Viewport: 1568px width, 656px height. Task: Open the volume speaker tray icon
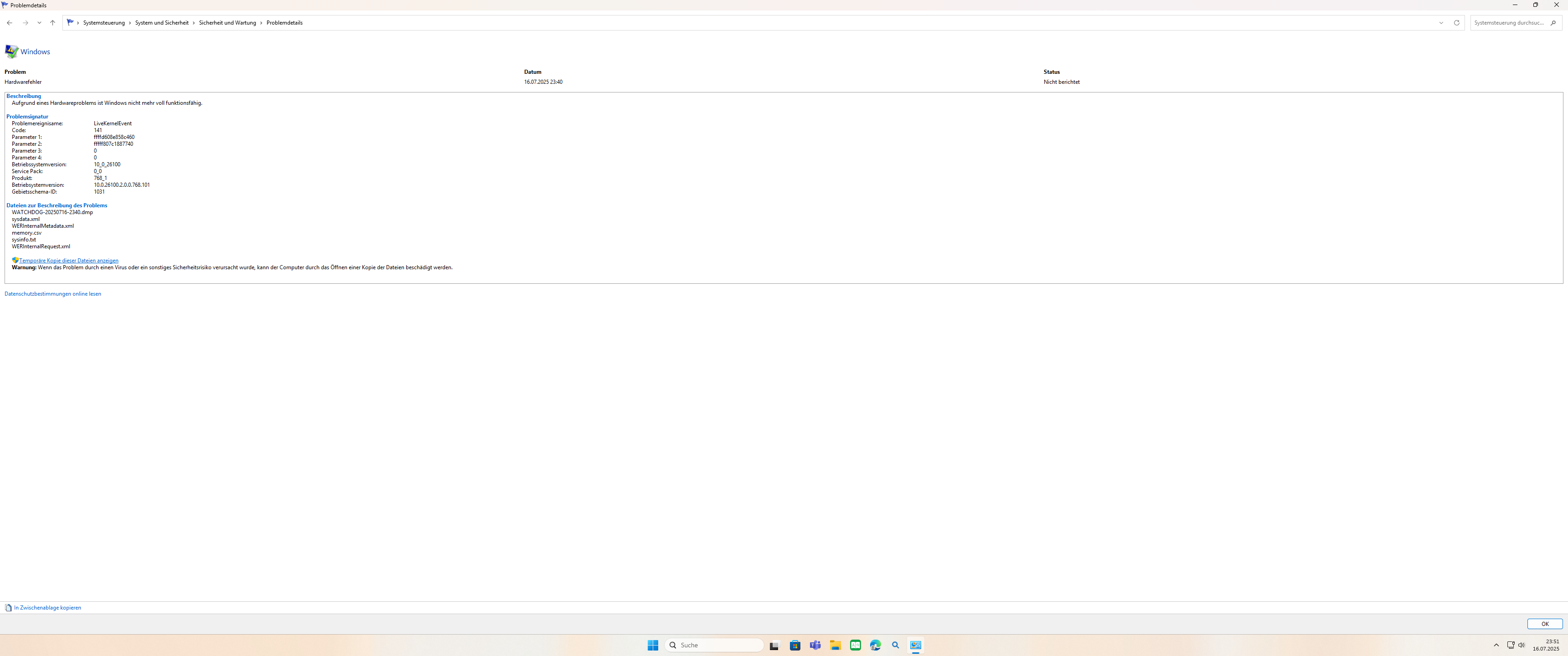click(x=1521, y=645)
